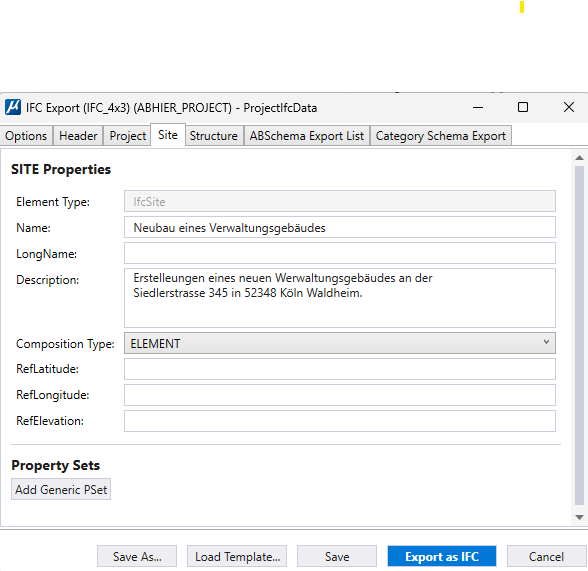Go to the Structure tab

[214, 136]
